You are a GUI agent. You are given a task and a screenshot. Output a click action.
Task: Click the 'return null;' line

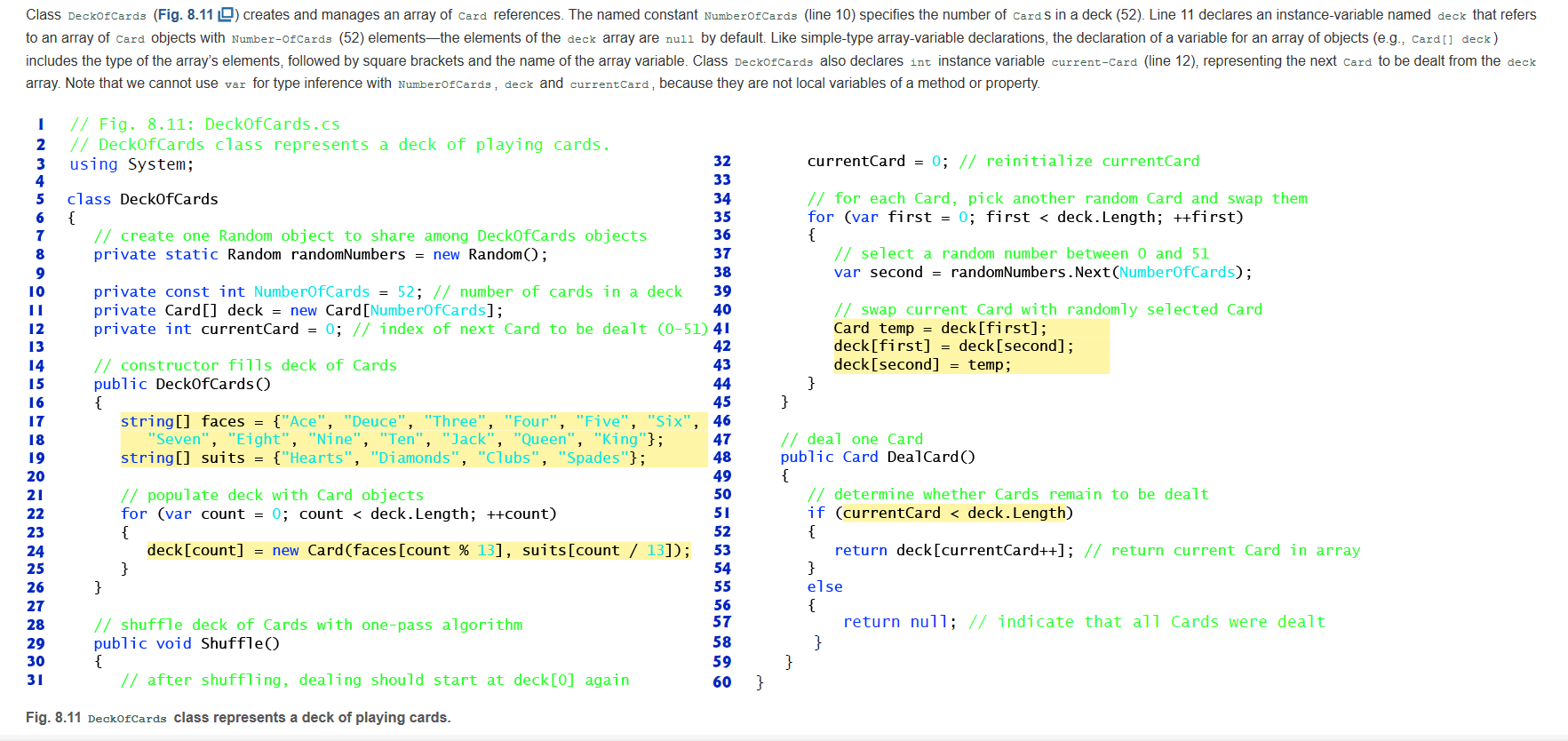pyautogui.click(x=1084, y=622)
